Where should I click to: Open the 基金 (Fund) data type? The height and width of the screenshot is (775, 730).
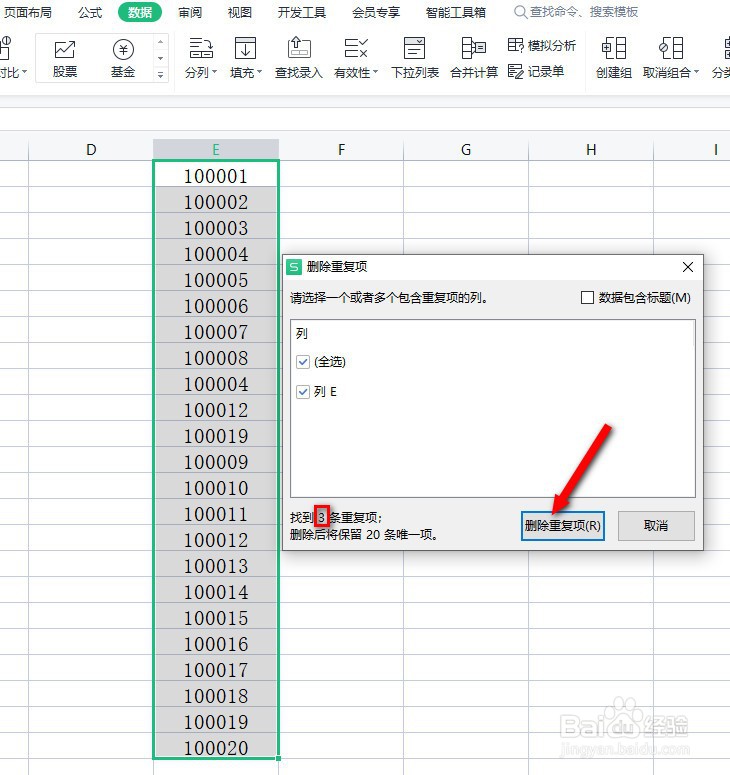(123, 58)
